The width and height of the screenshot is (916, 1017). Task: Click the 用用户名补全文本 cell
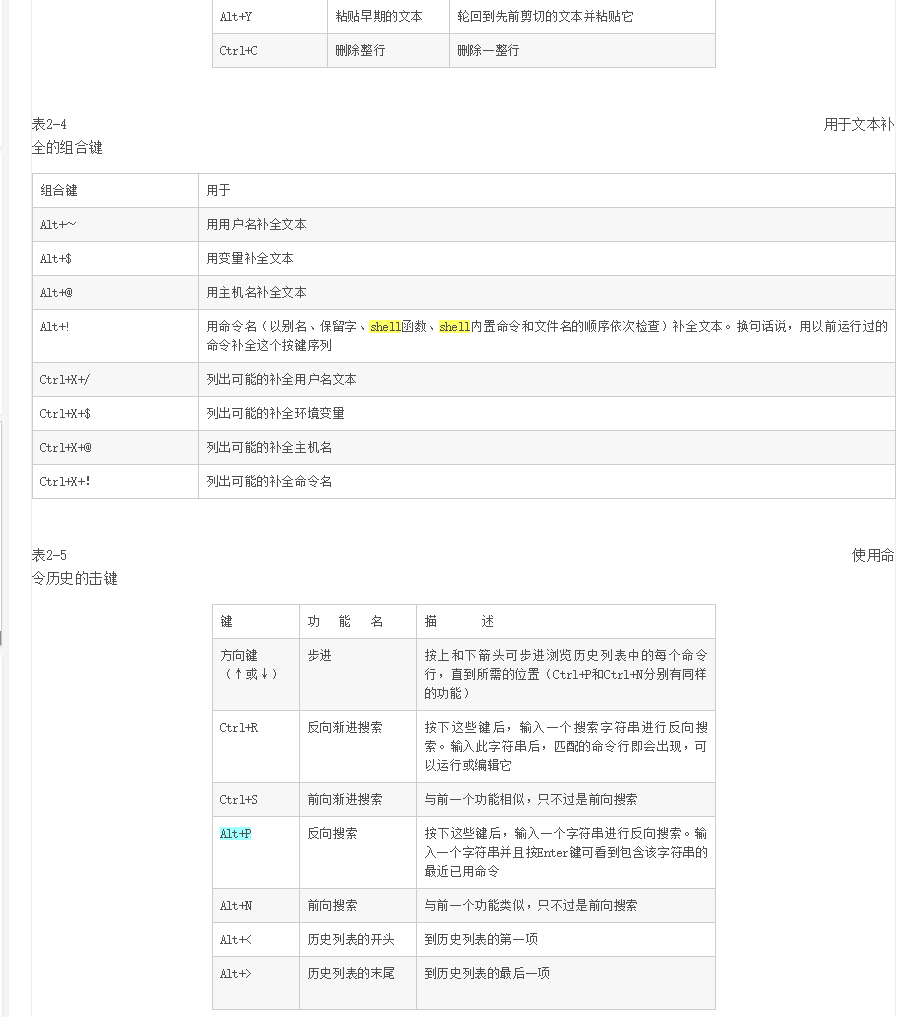[546, 224]
